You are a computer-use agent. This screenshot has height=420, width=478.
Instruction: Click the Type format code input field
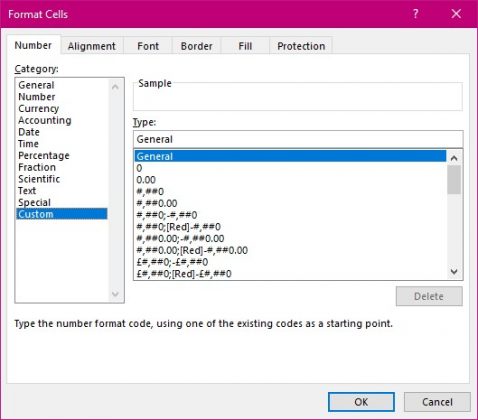(298, 139)
